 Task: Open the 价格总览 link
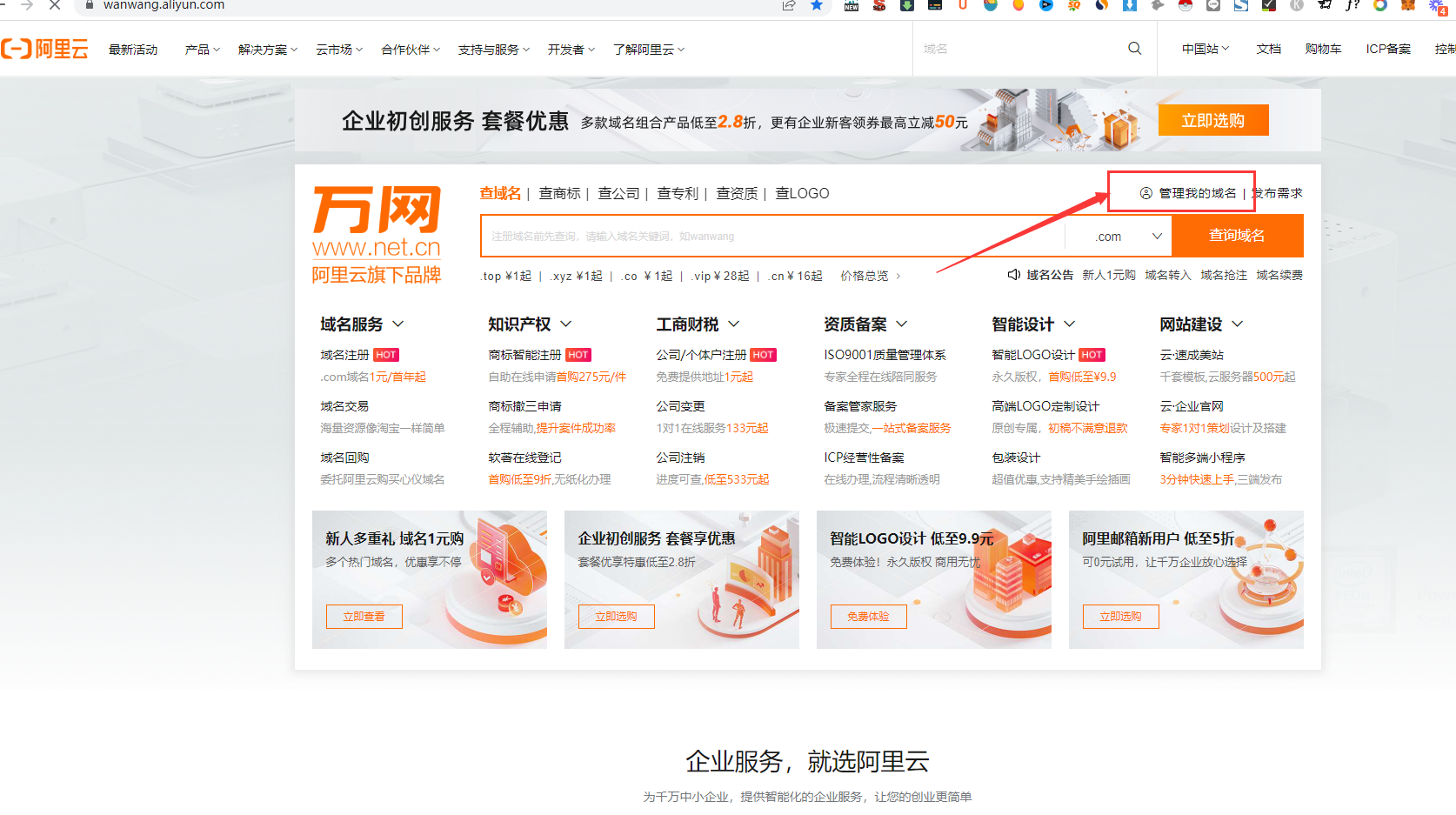point(870,276)
